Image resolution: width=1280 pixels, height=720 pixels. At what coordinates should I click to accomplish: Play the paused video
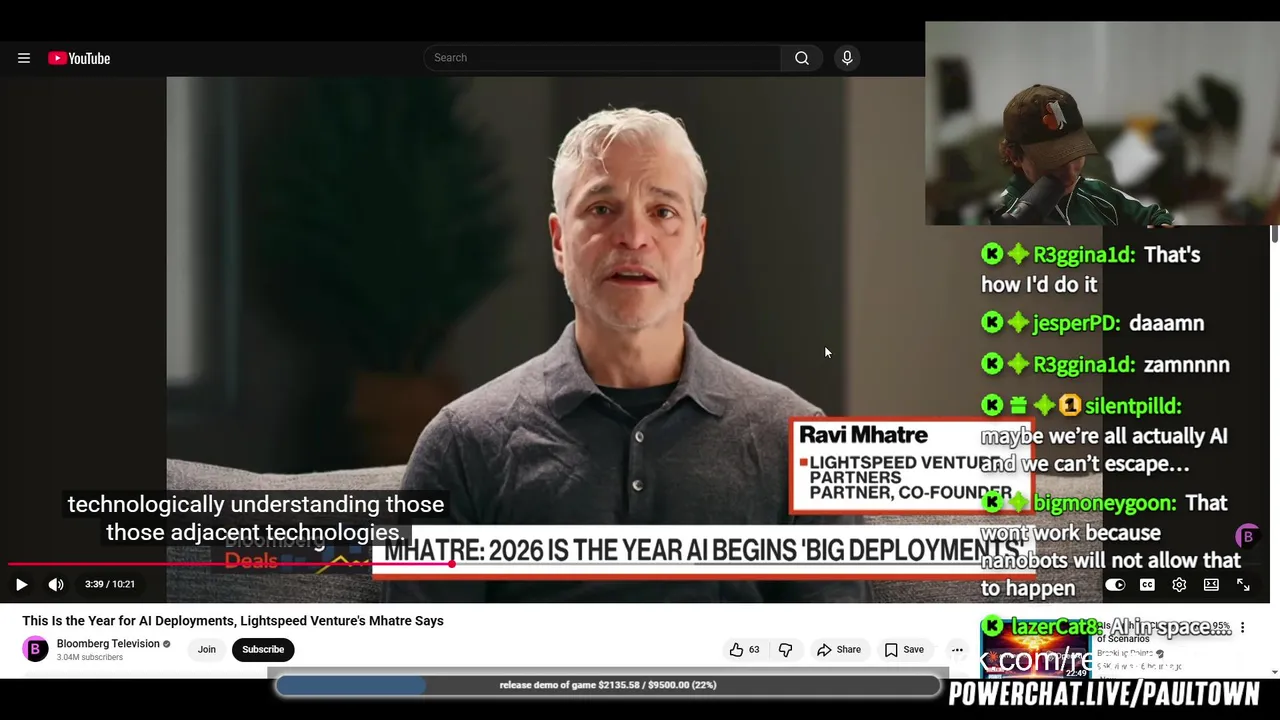tap(21, 584)
